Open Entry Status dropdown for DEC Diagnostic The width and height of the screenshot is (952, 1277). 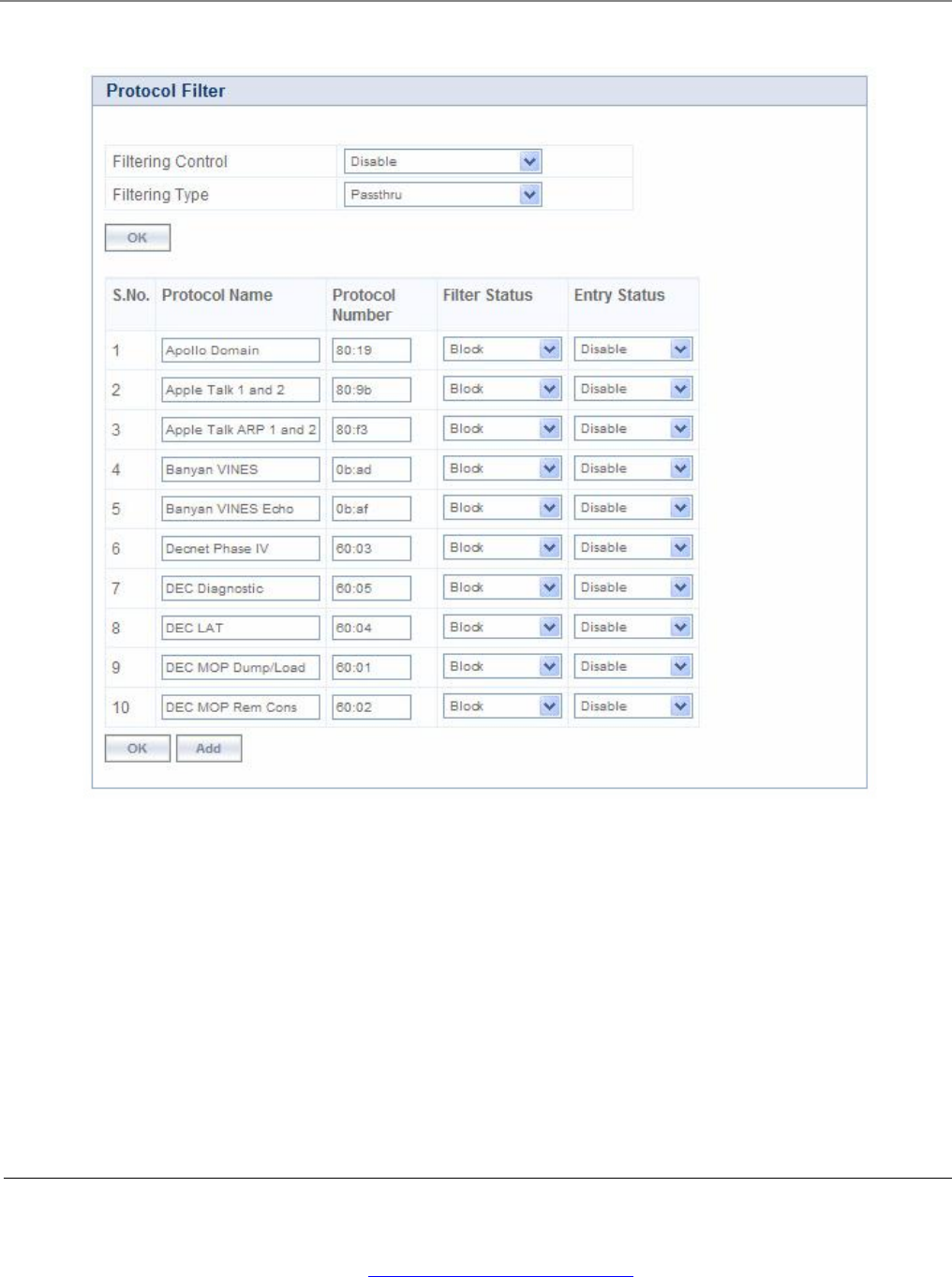tap(633, 587)
